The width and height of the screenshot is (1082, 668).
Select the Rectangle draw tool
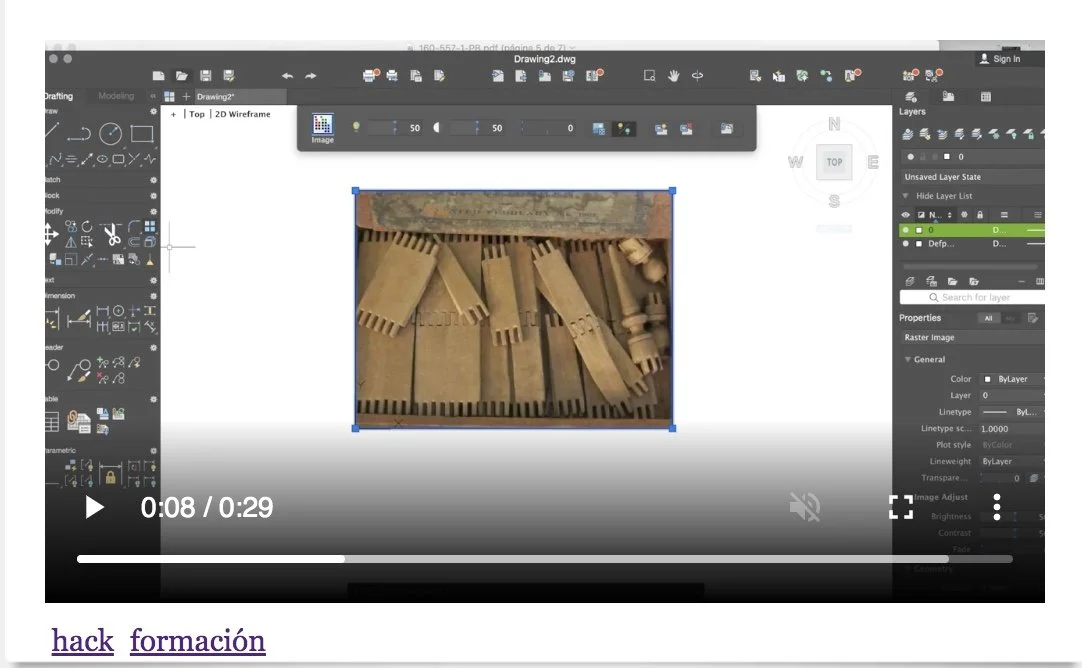click(x=142, y=133)
